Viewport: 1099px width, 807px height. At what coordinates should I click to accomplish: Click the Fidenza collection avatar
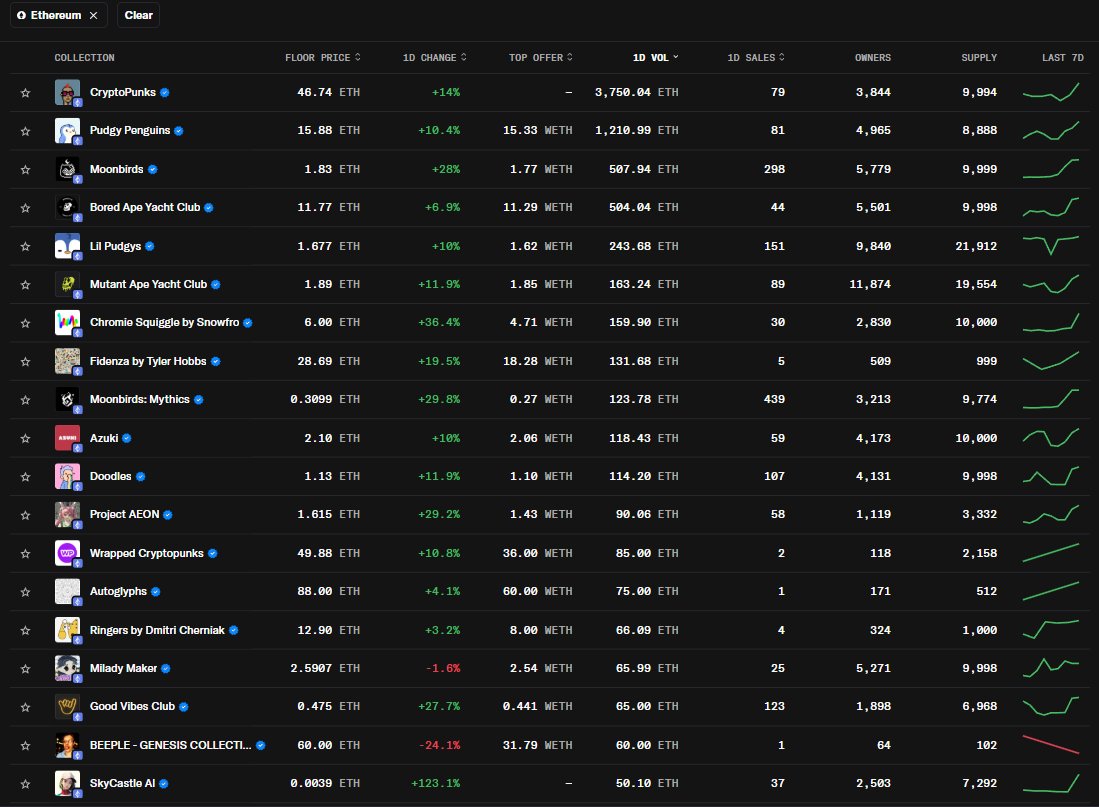(67, 361)
